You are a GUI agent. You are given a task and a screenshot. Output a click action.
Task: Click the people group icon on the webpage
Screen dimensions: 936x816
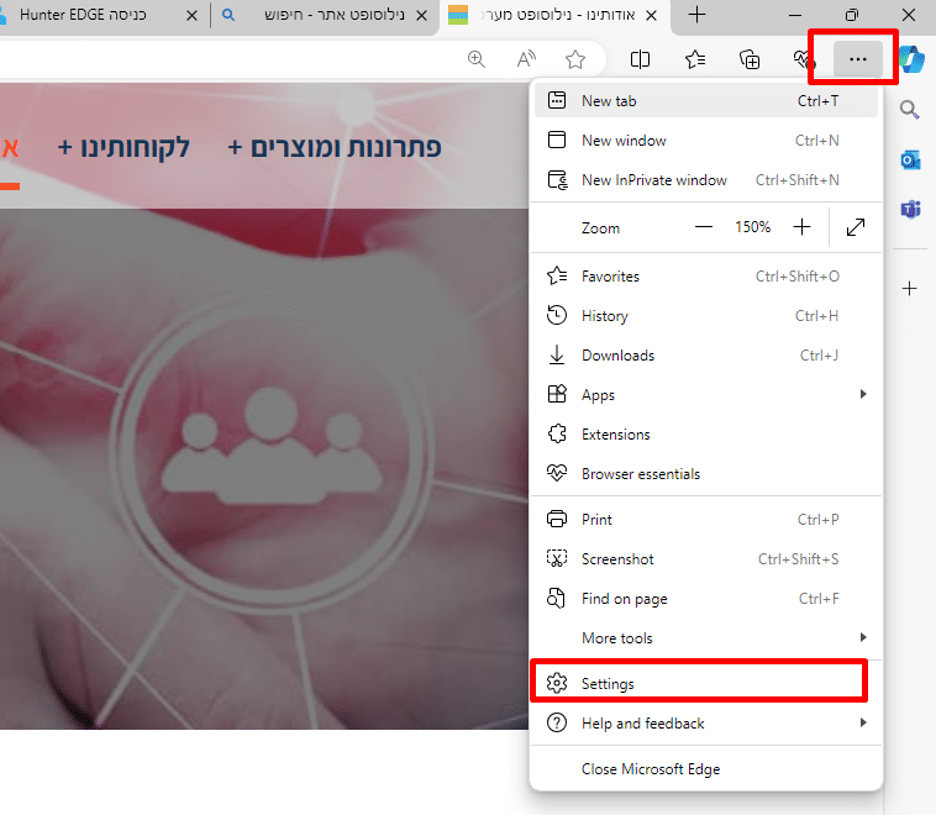coord(272,445)
